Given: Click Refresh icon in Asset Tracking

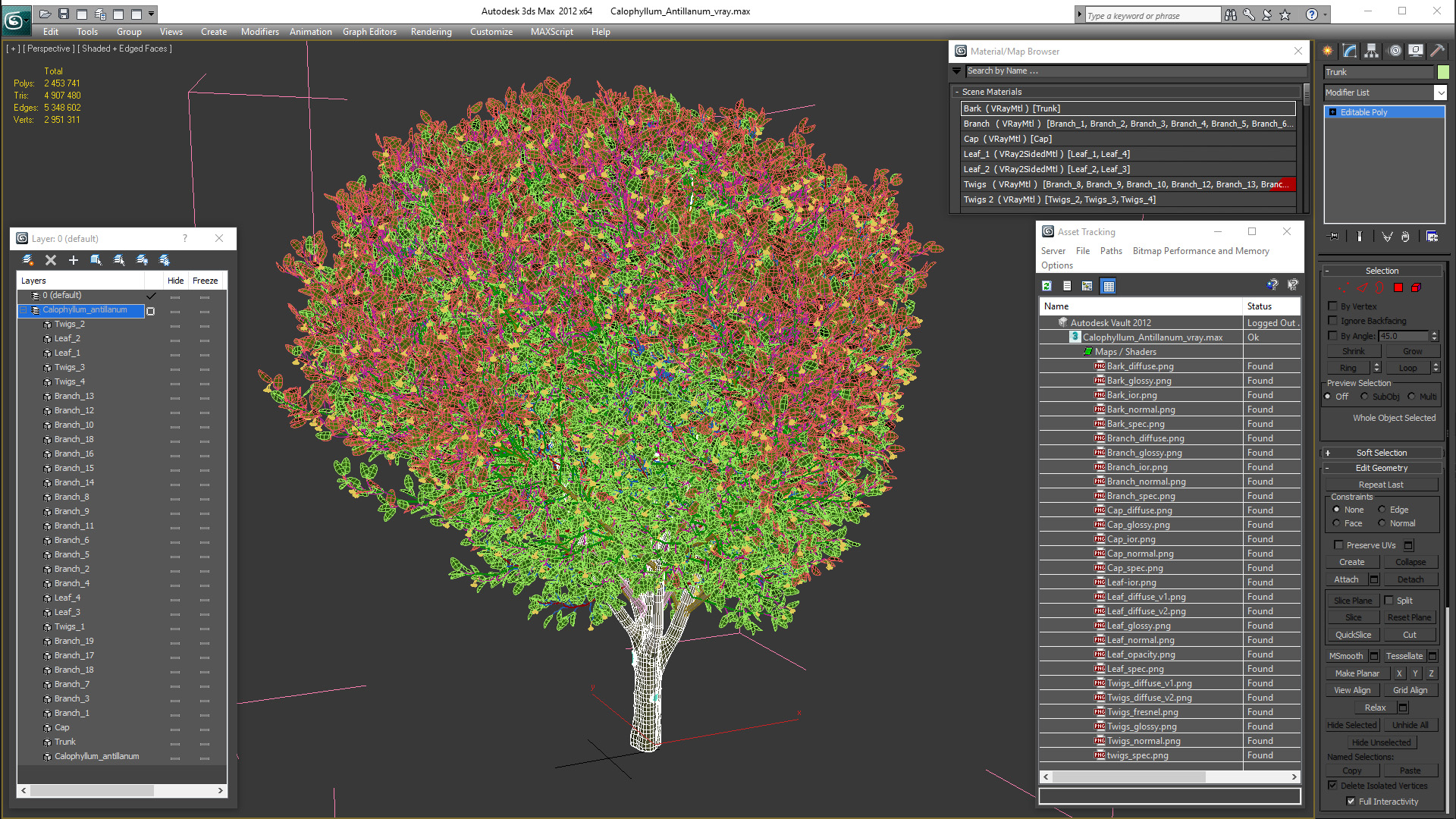Looking at the screenshot, I should pyautogui.click(x=1047, y=286).
